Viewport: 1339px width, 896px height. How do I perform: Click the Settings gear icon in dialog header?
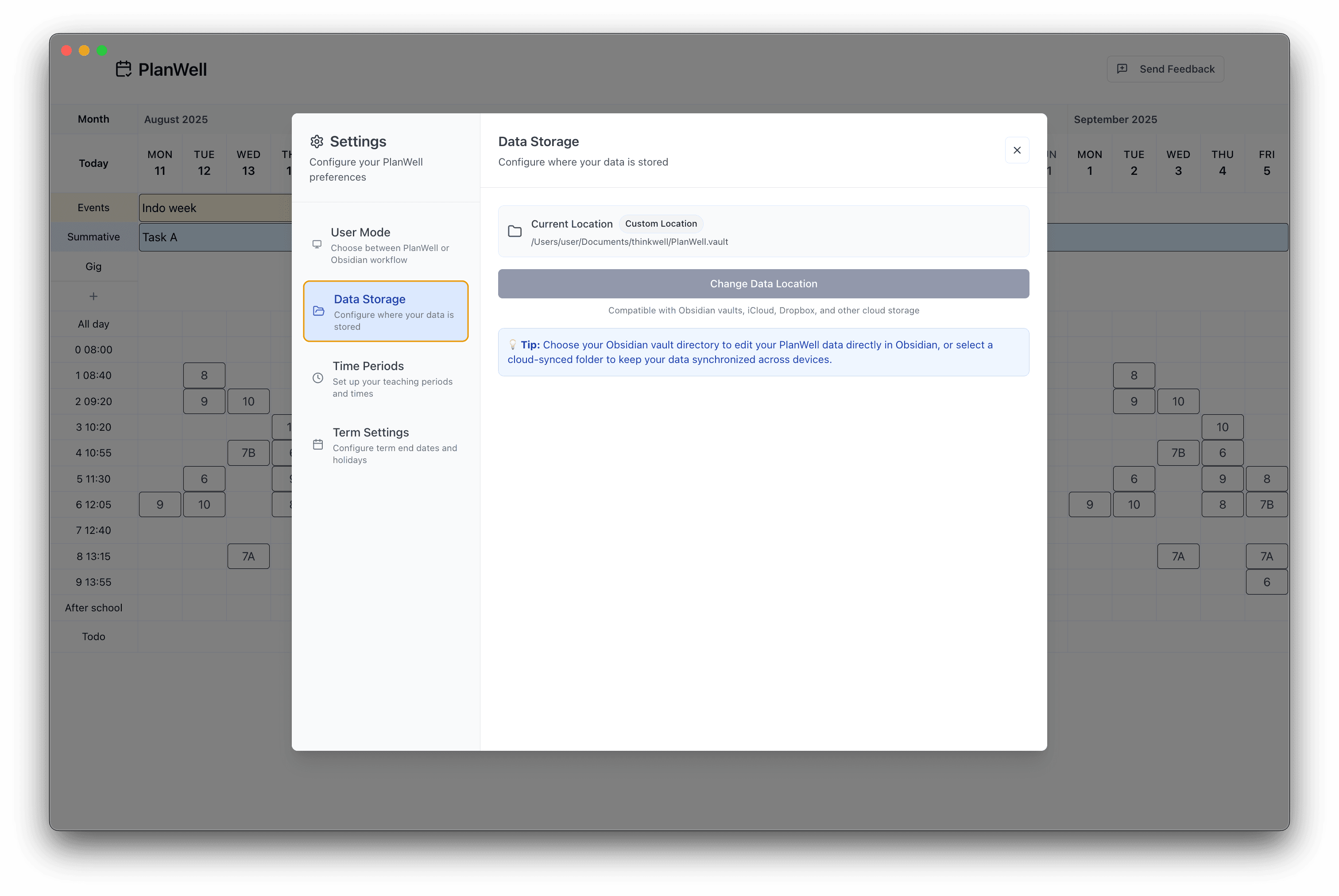(317, 141)
